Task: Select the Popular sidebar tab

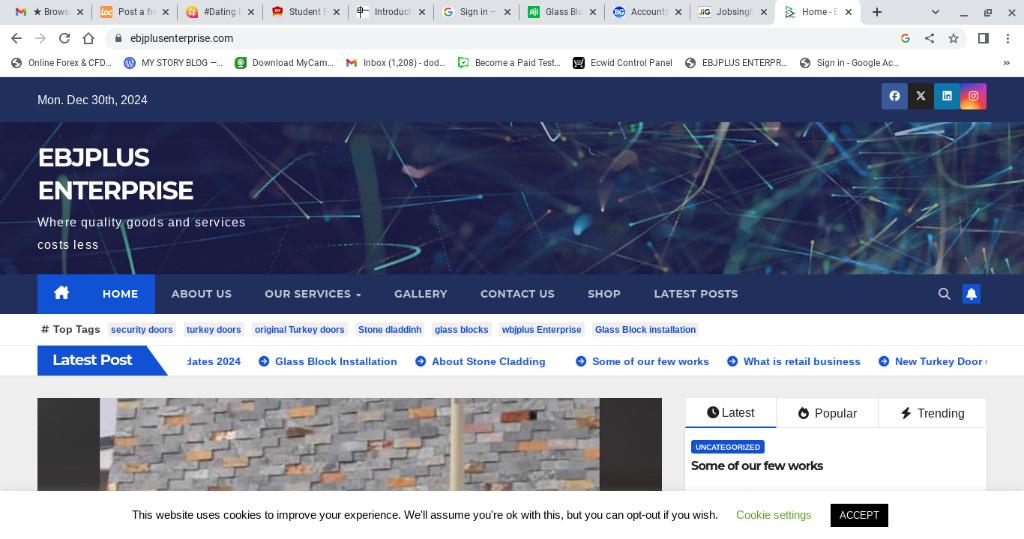Action: (827, 413)
